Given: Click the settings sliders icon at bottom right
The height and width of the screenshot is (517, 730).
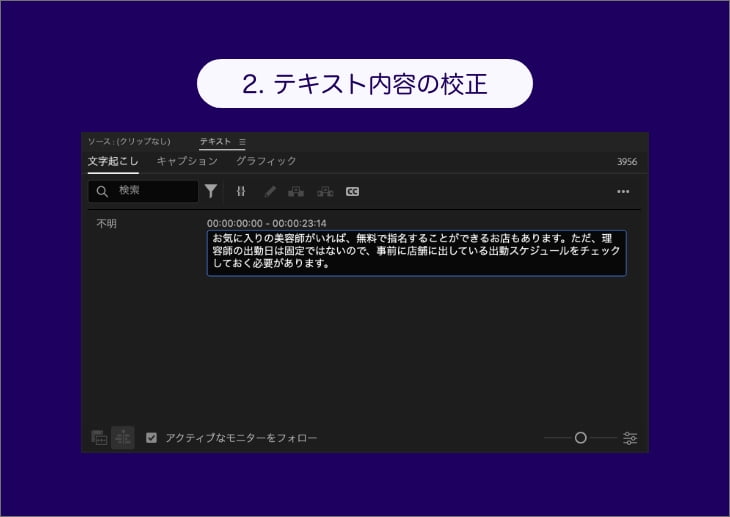Looking at the screenshot, I should [x=630, y=438].
